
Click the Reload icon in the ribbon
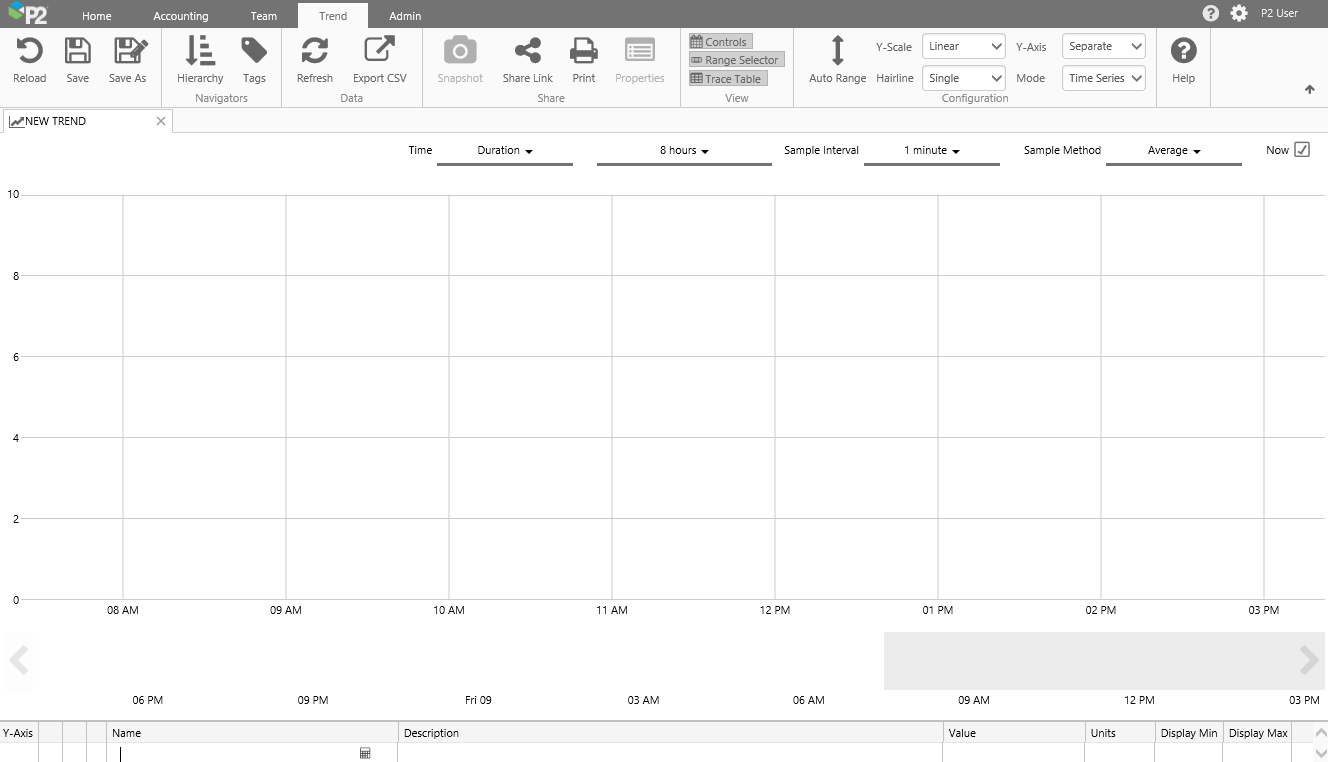click(x=29, y=52)
